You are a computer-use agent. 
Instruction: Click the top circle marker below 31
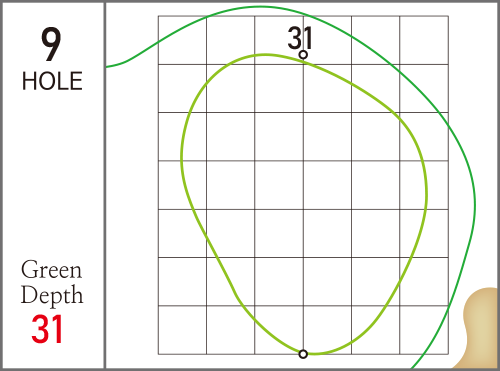pyautogui.click(x=303, y=54)
